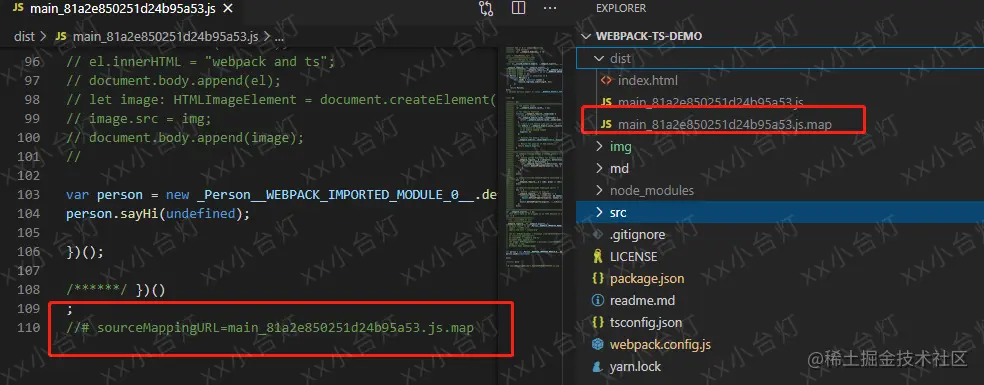Click the "// image.src = img;" comment line

point(139,119)
